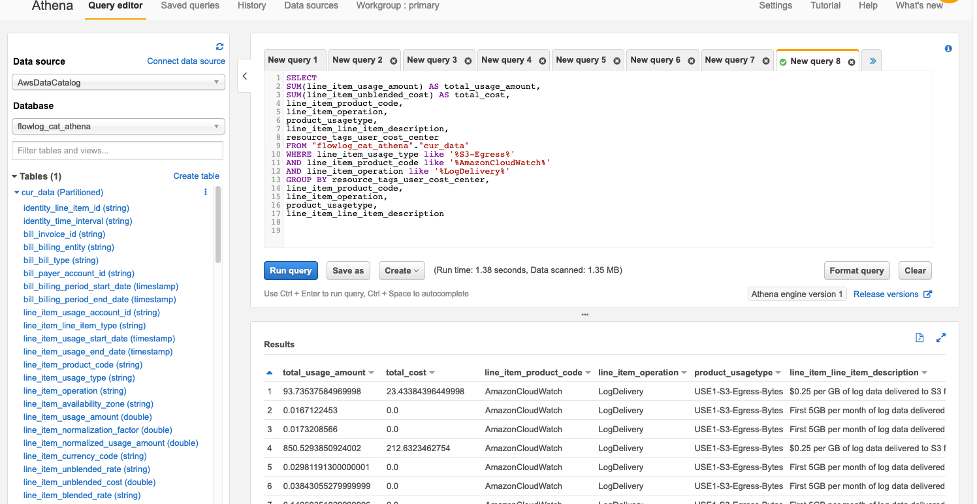Collapse the cur_data table tree

[x=17, y=193]
